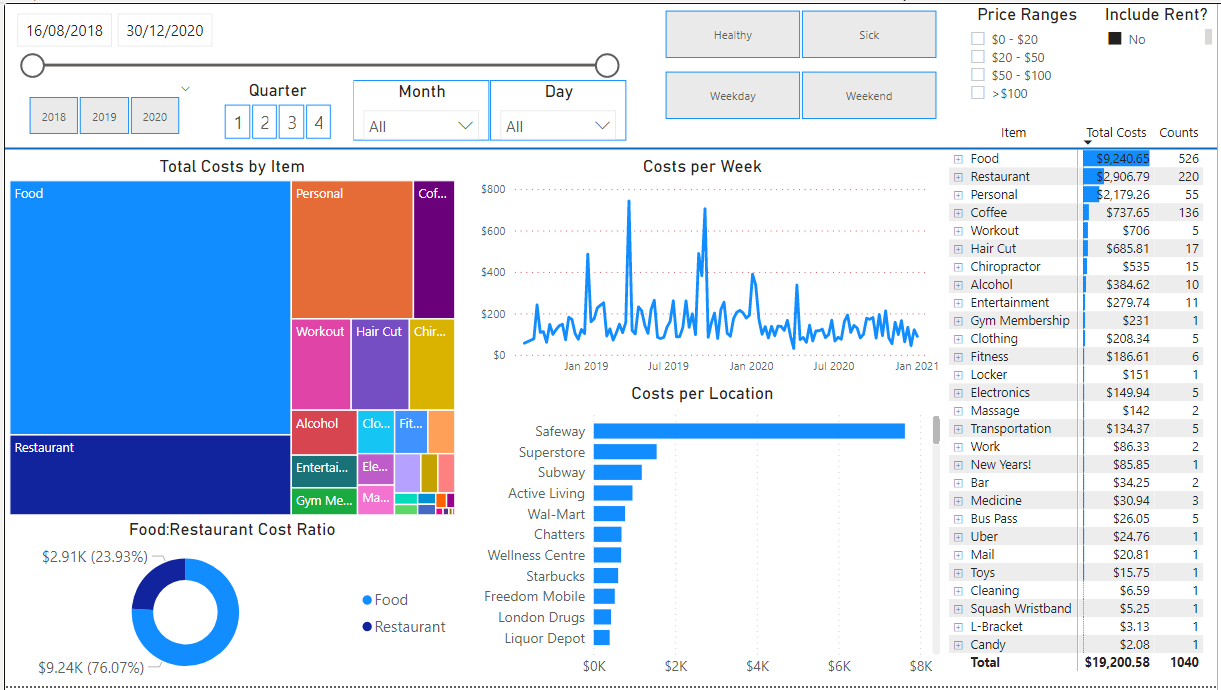Click the sort arrow above Total Costs

pos(1089,143)
